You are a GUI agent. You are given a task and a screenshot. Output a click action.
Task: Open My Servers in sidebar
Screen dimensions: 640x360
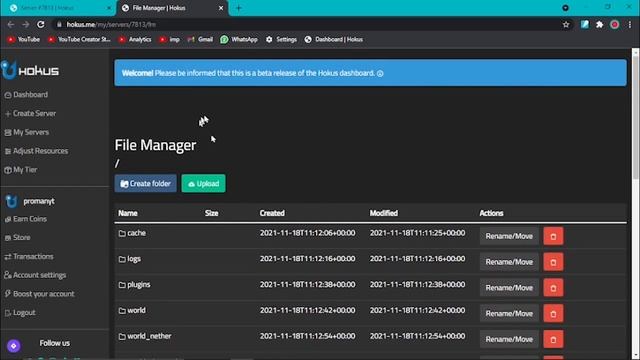pyautogui.click(x=27, y=132)
